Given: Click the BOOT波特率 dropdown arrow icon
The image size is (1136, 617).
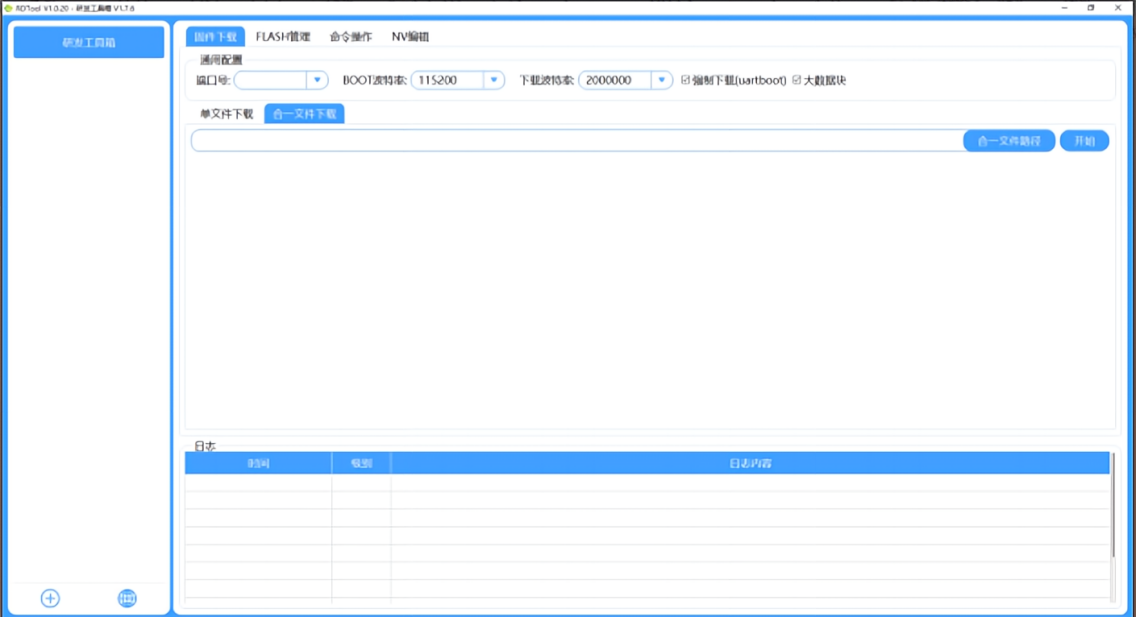Looking at the screenshot, I should point(494,80).
